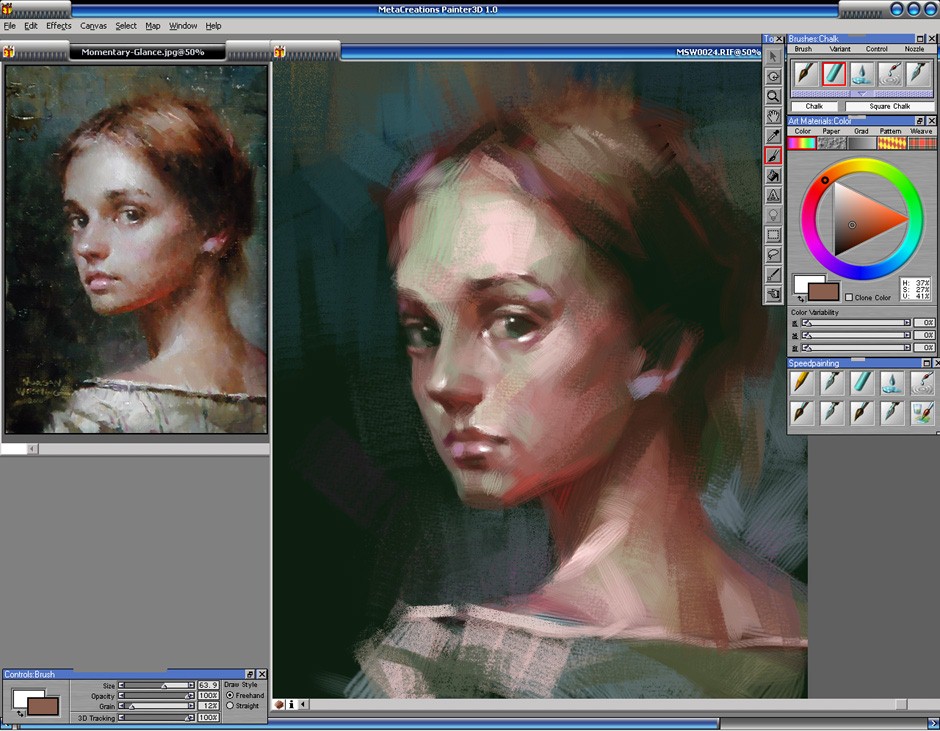Expand the Brushes palette drawer triangle
940x731 pixels.
click(x=861, y=94)
